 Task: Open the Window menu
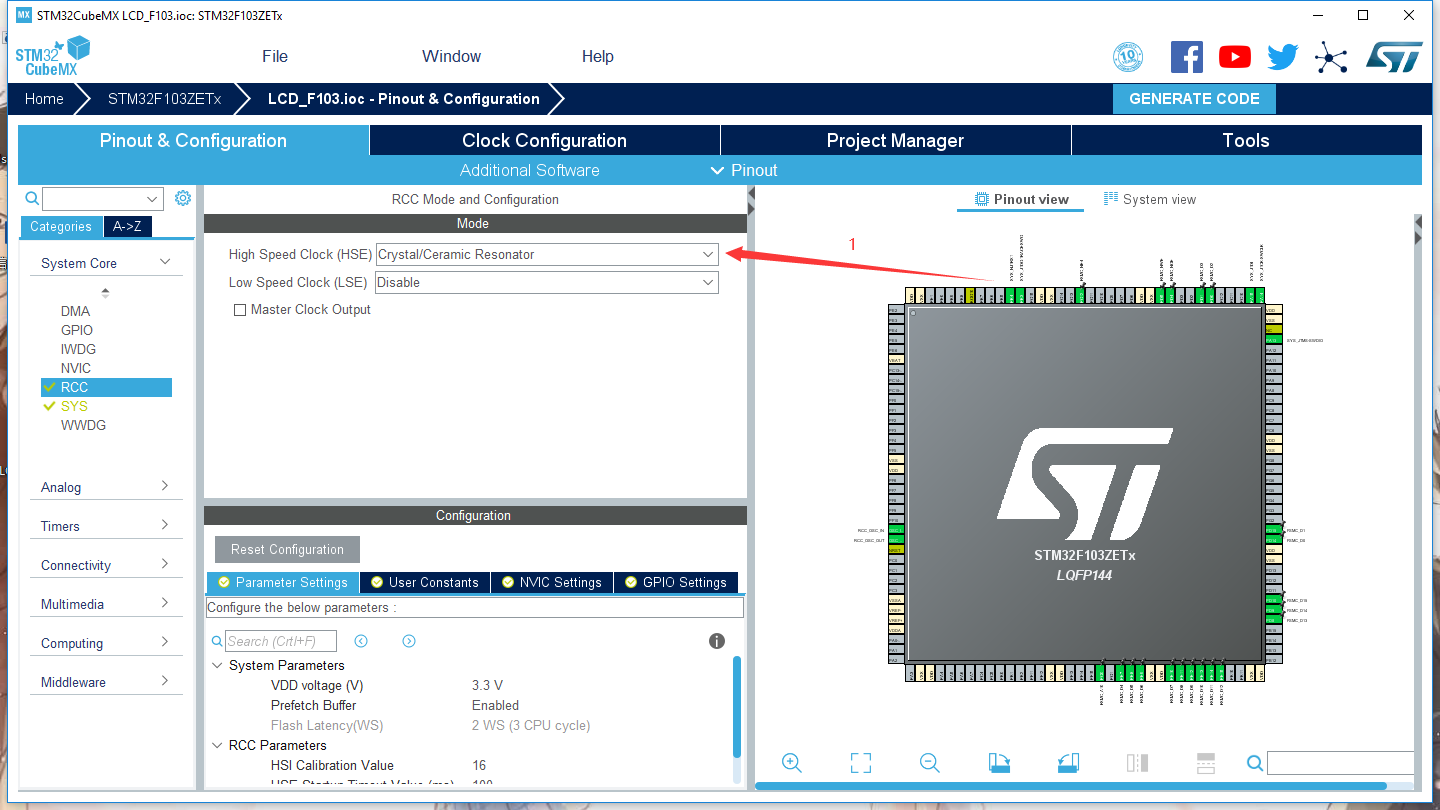pyautogui.click(x=451, y=56)
